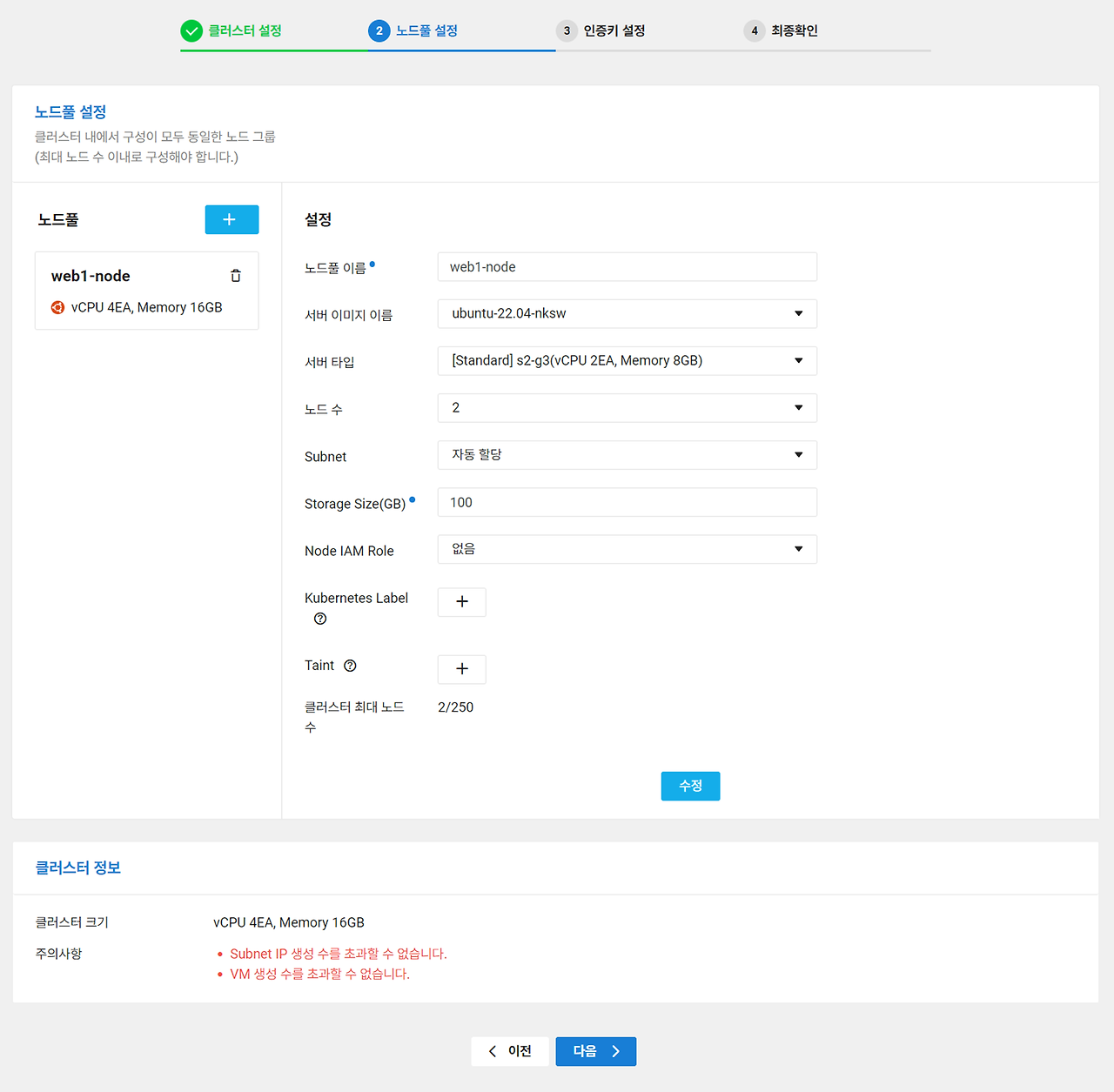This screenshot has height=1092, width=1114.
Task: Click the cluster size value vCPU 4EA, Memory 16GB
Action: tap(289, 922)
